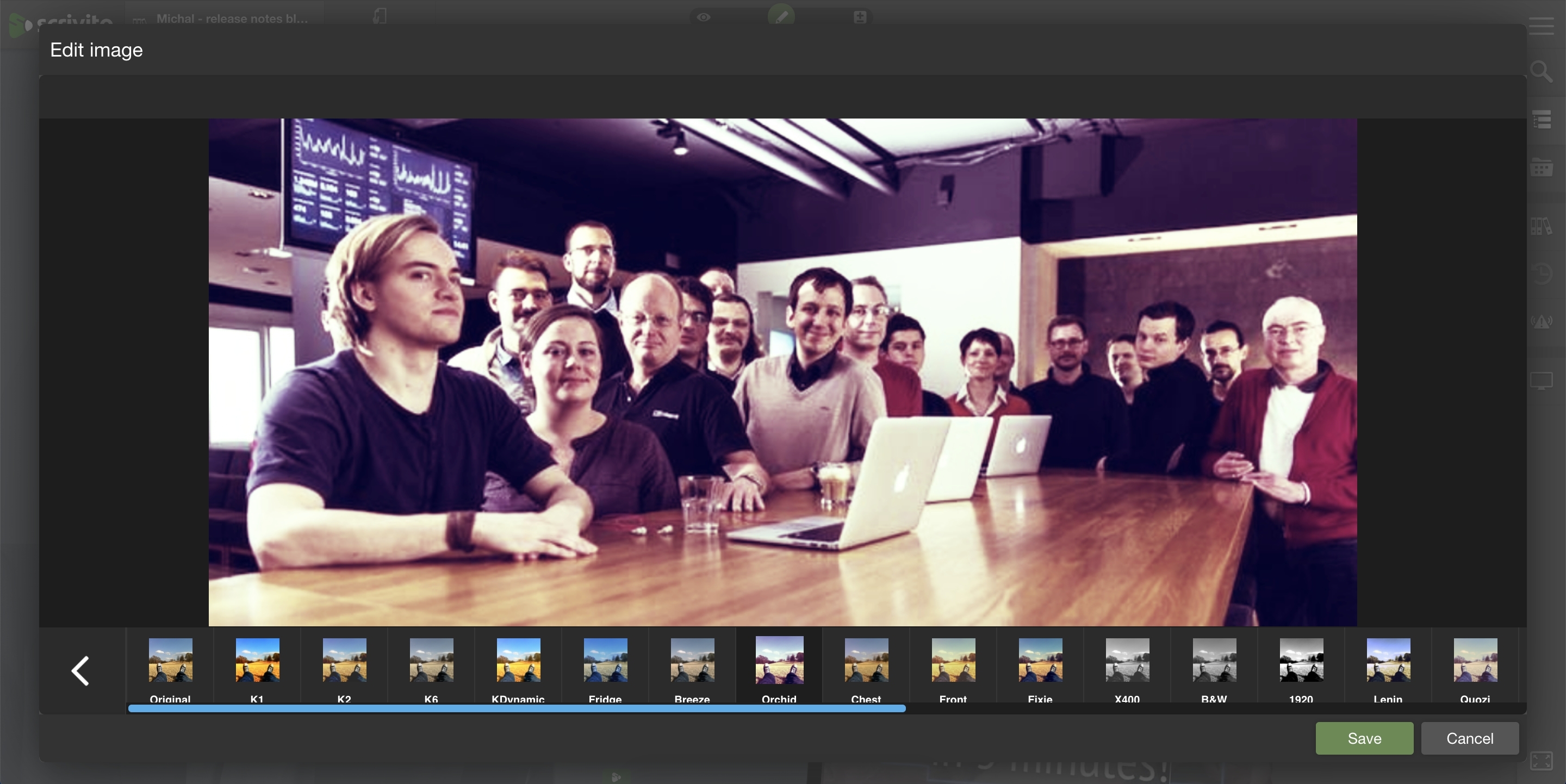Click the search magnifier icon in sidebar

[1541, 72]
